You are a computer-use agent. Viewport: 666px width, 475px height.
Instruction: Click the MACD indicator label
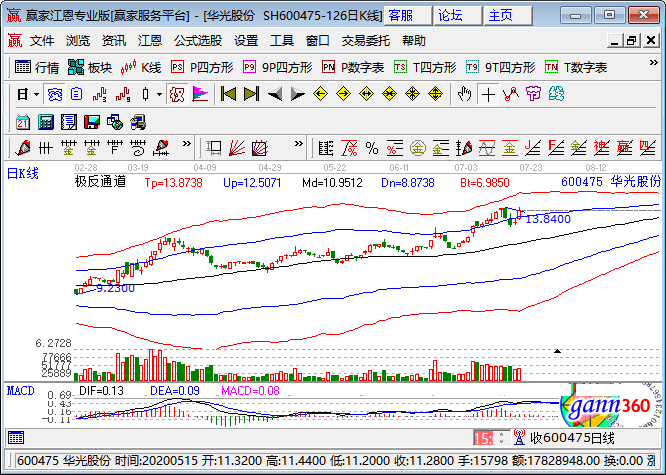[x=20, y=390]
